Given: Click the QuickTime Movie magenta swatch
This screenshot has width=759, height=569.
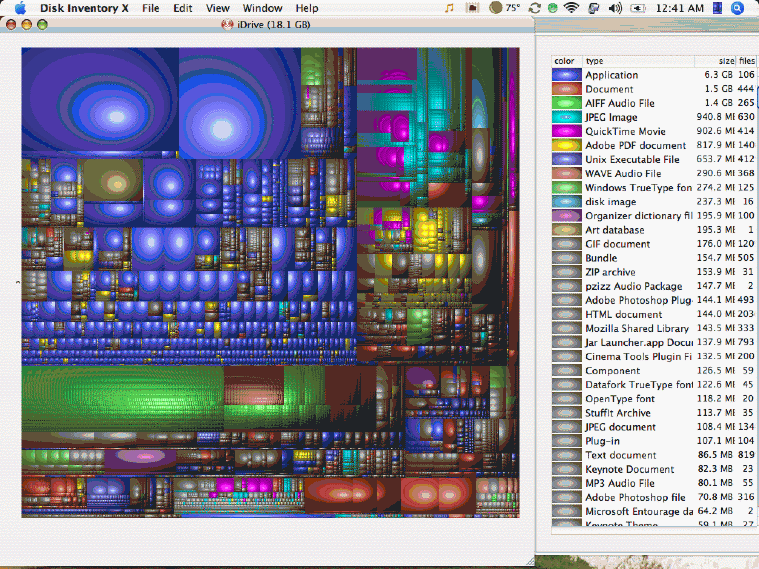Looking at the screenshot, I should point(567,131).
